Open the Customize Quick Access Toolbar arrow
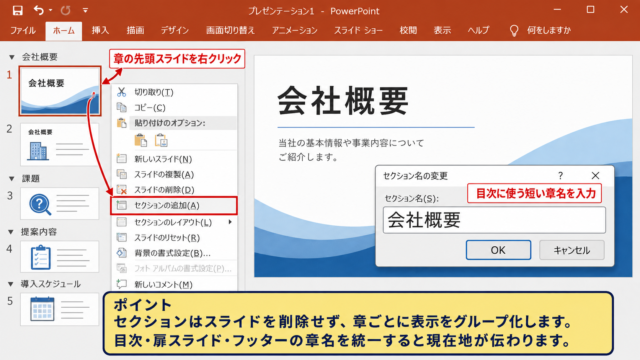 (85, 10)
